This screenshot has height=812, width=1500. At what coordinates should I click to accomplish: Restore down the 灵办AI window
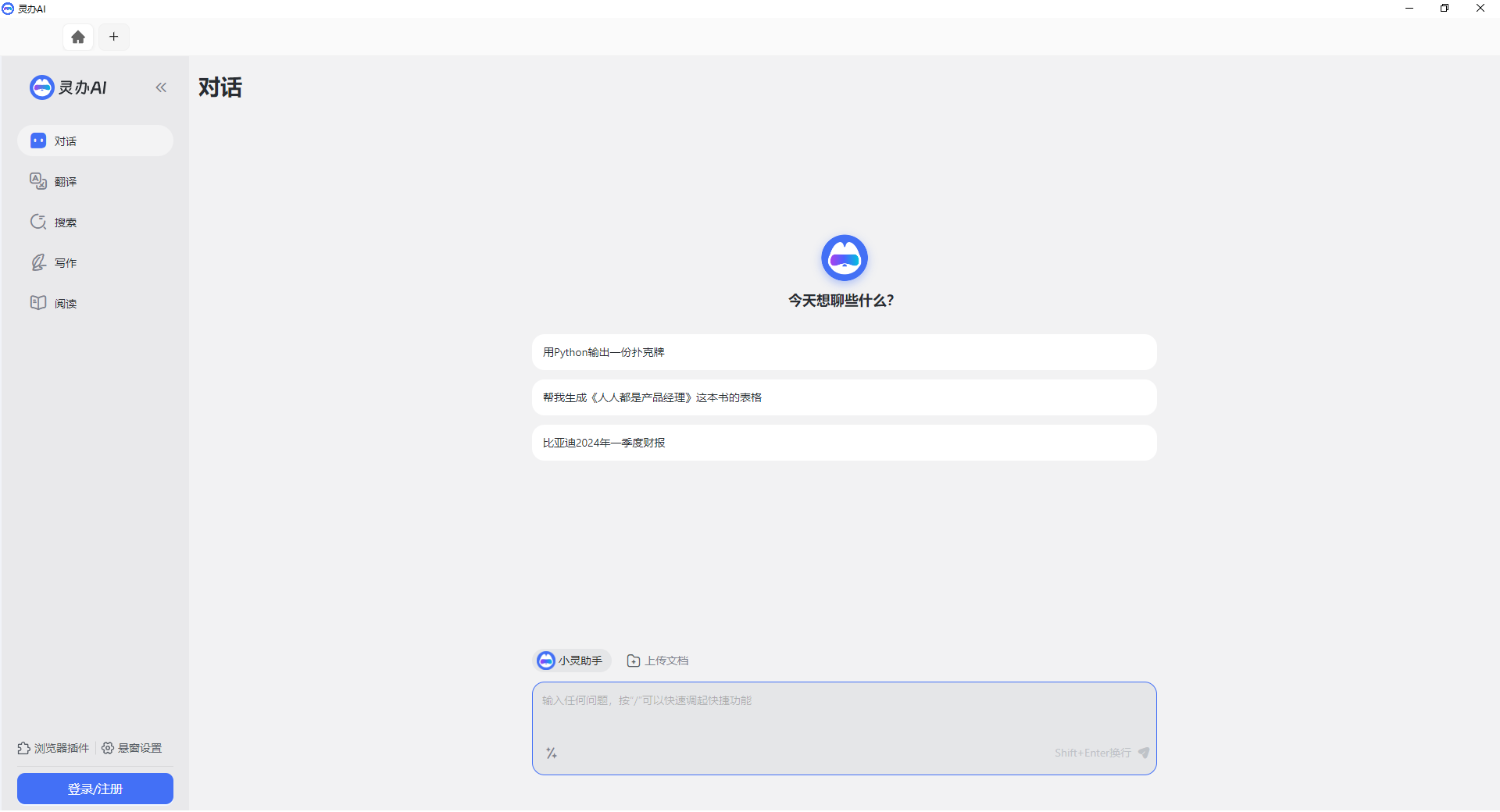[x=1445, y=9]
